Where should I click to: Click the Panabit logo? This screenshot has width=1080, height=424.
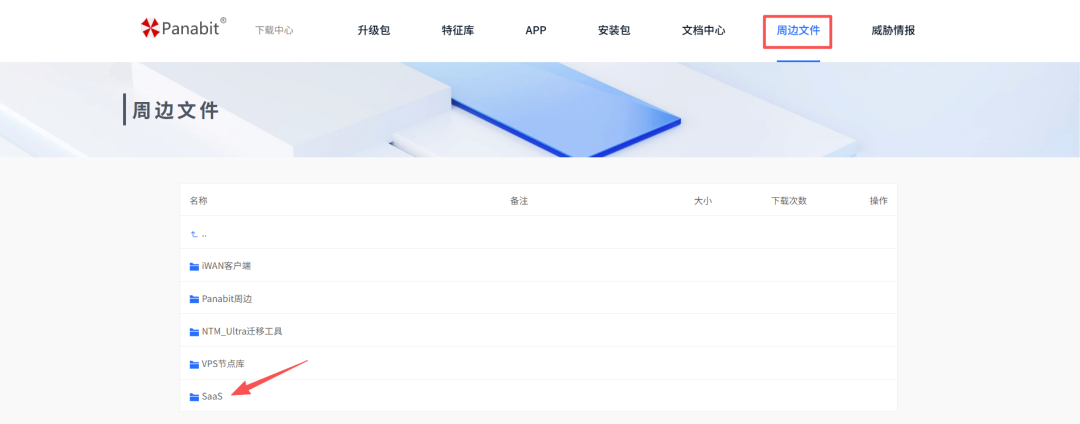(183, 28)
